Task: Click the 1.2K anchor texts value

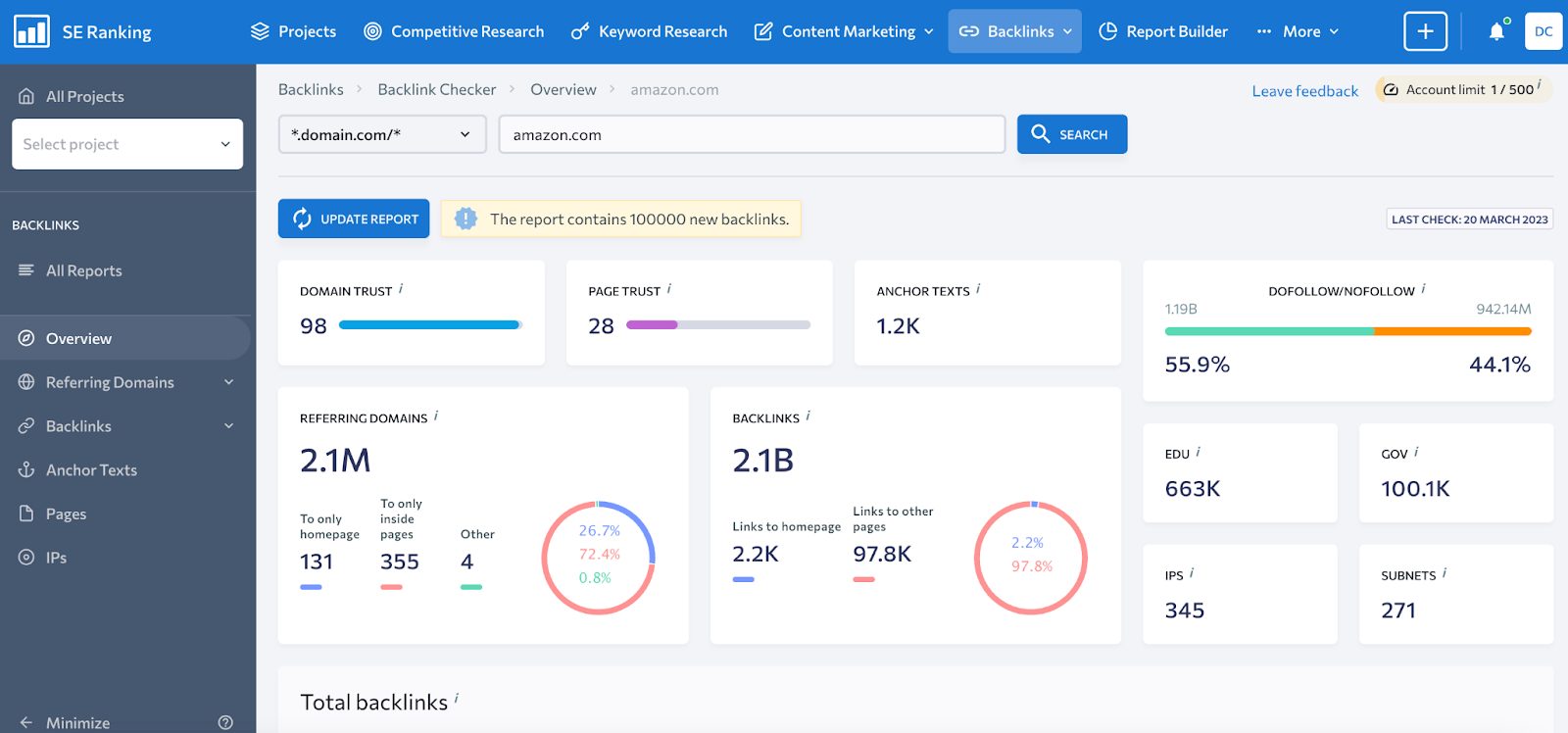Action: (898, 325)
